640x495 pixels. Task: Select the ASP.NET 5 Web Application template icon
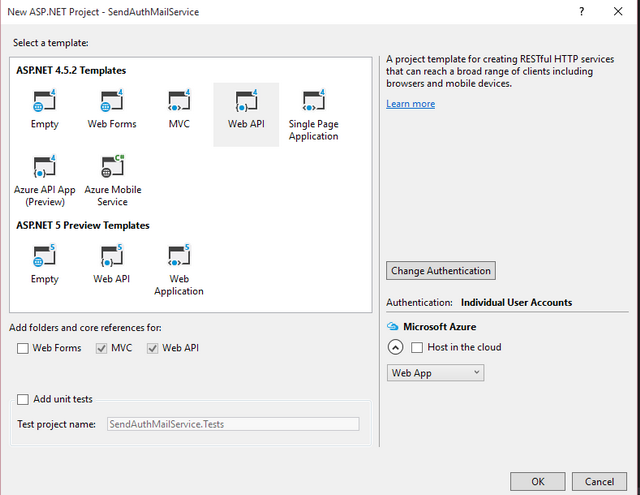(x=179, y=256)
